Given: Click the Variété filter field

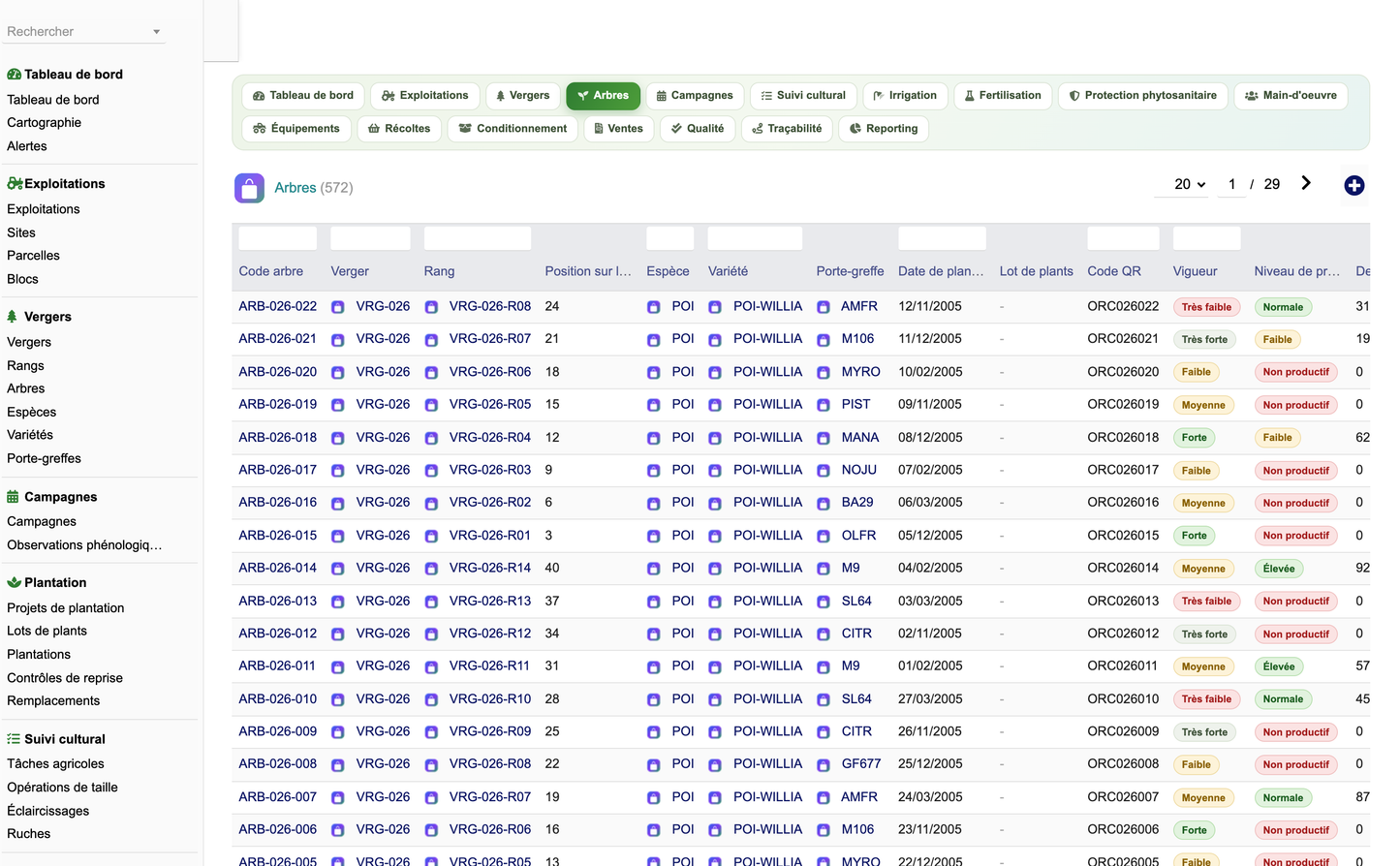Looking at the screenshot, I should tap(755, 238).
